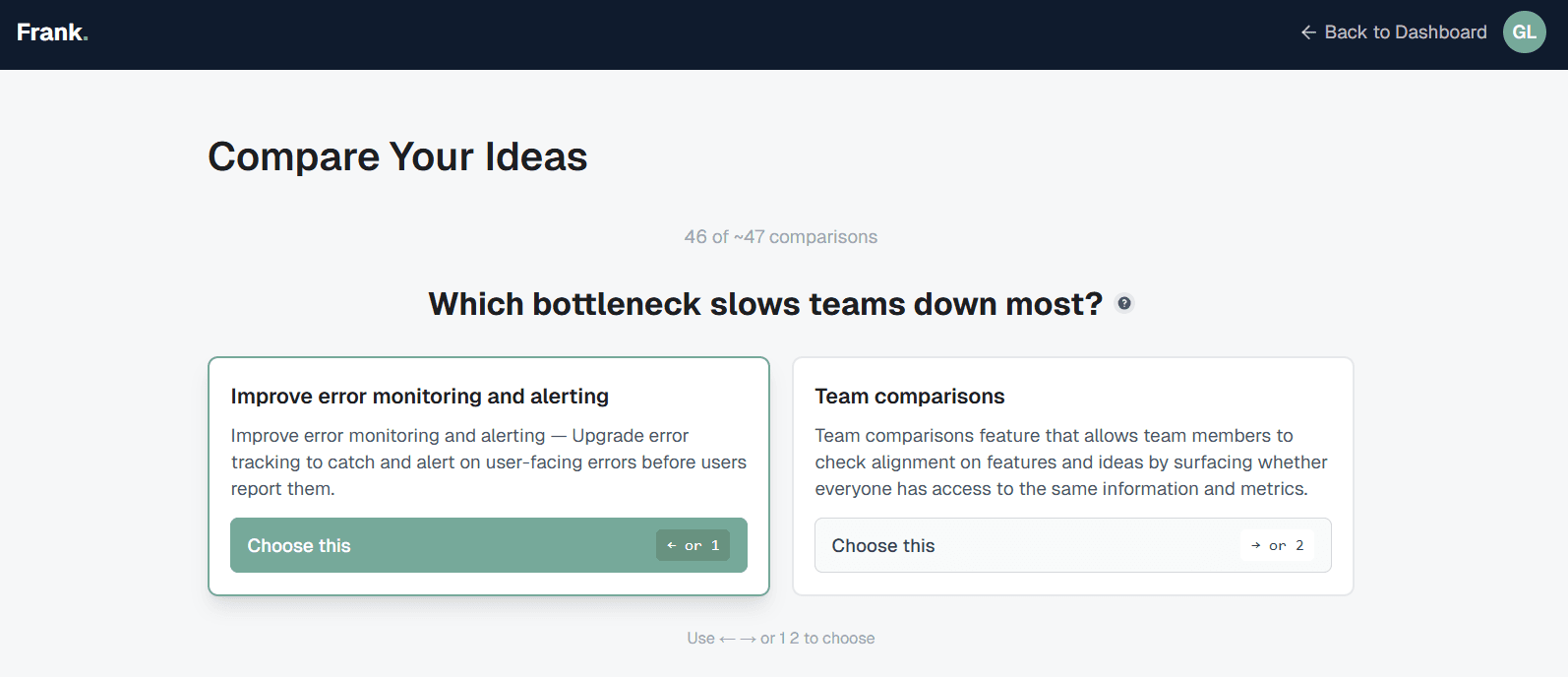
Task: Click the back arrow beside Back to Dashboard
Action: point(1307,31)
